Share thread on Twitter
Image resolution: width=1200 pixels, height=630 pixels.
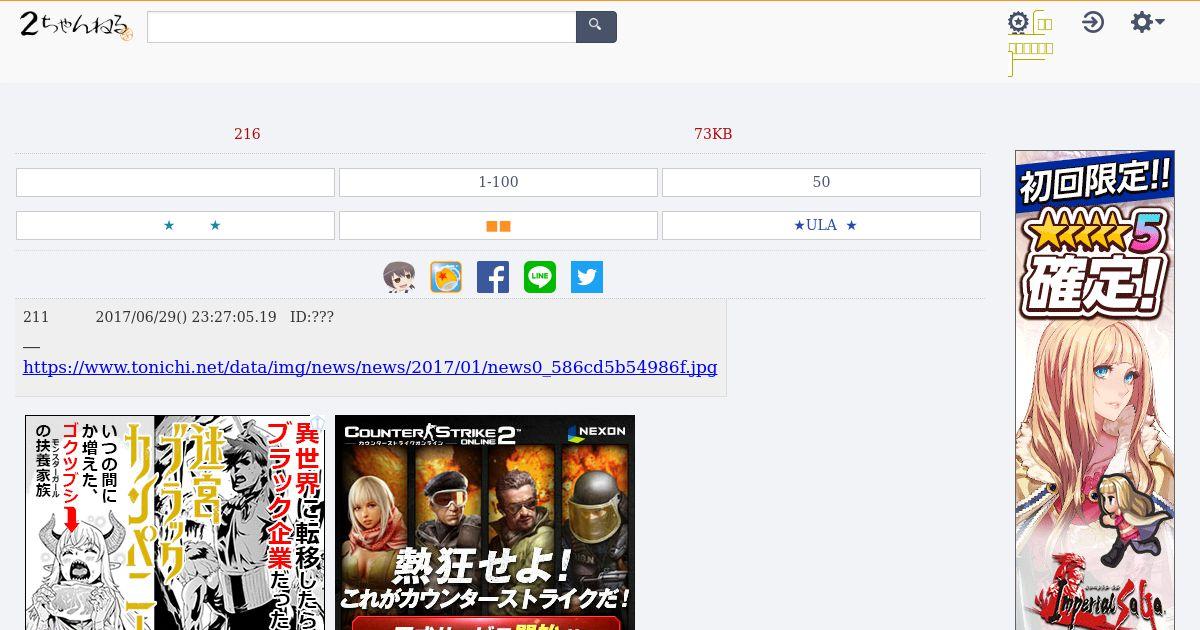point(587,277)
